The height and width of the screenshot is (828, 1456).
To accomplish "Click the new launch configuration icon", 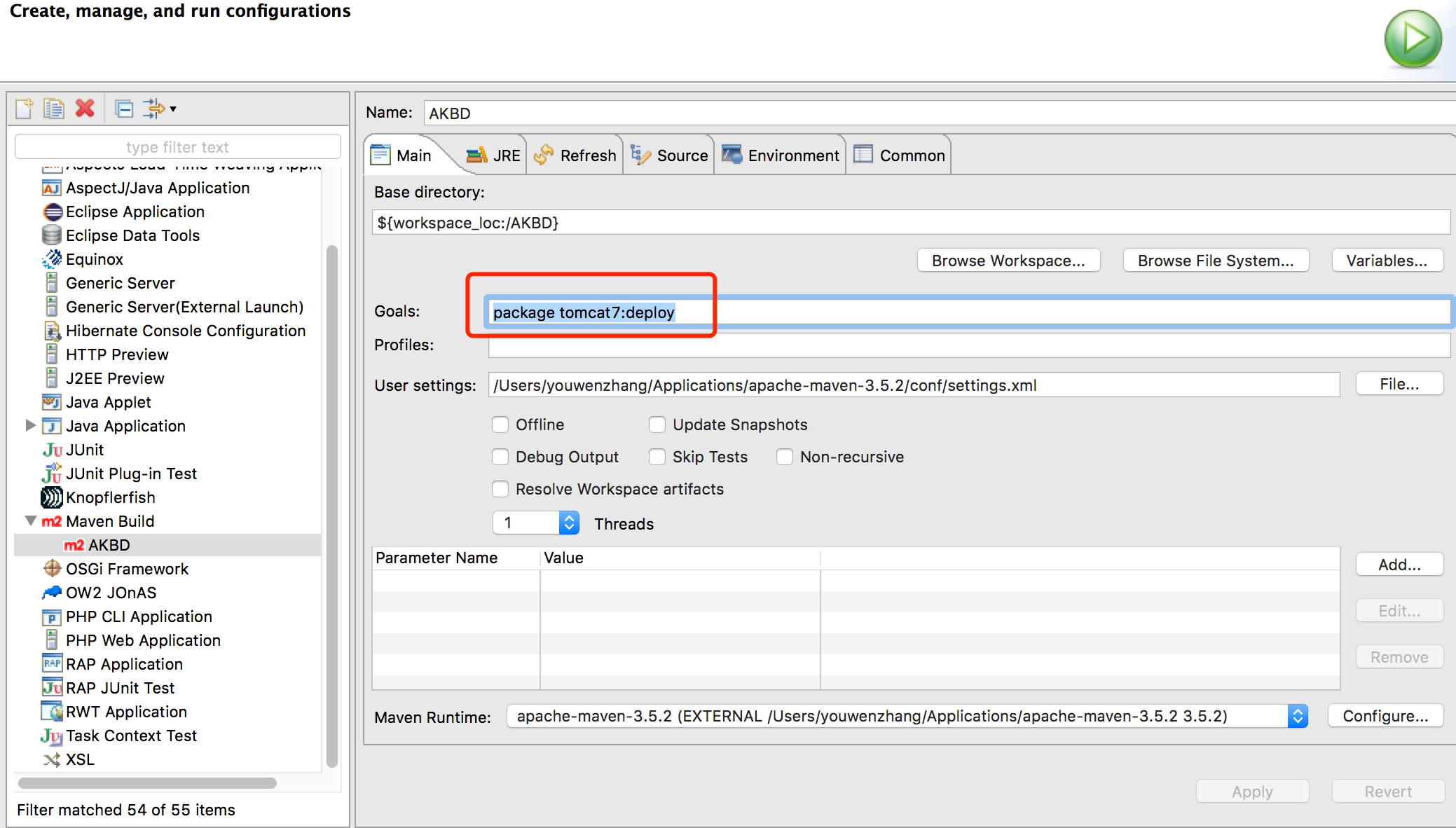I will [25, 109].
